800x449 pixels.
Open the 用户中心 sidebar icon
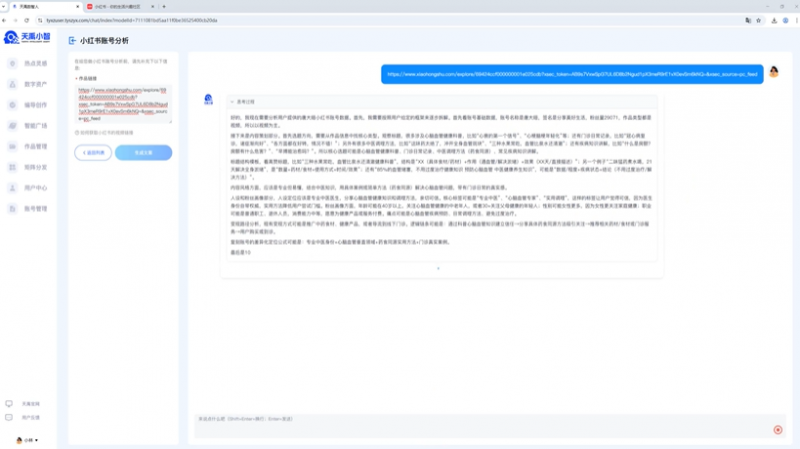click(10, 188)
